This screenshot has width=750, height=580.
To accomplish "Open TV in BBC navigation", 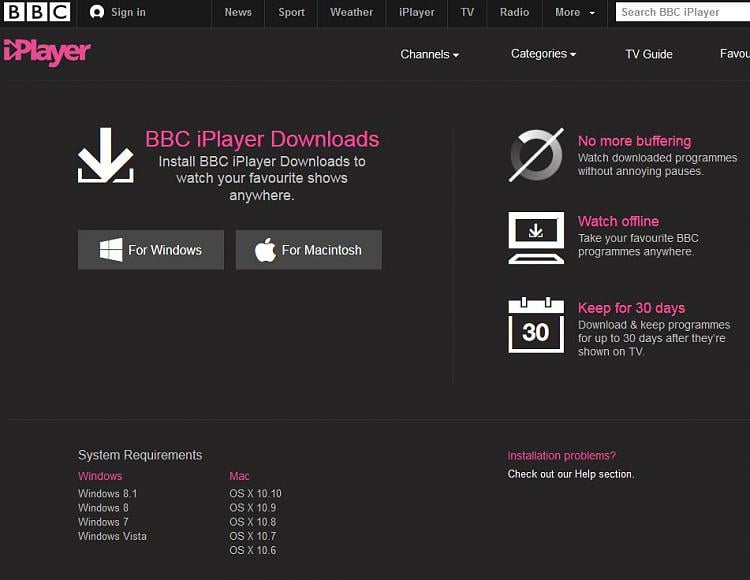I will coord(467,12).
